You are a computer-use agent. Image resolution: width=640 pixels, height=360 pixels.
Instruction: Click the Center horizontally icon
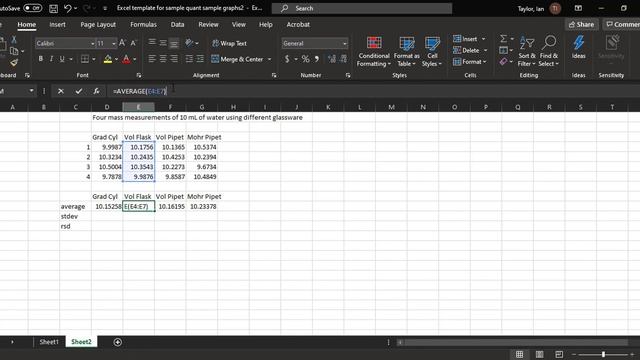[x=163, y=59]
